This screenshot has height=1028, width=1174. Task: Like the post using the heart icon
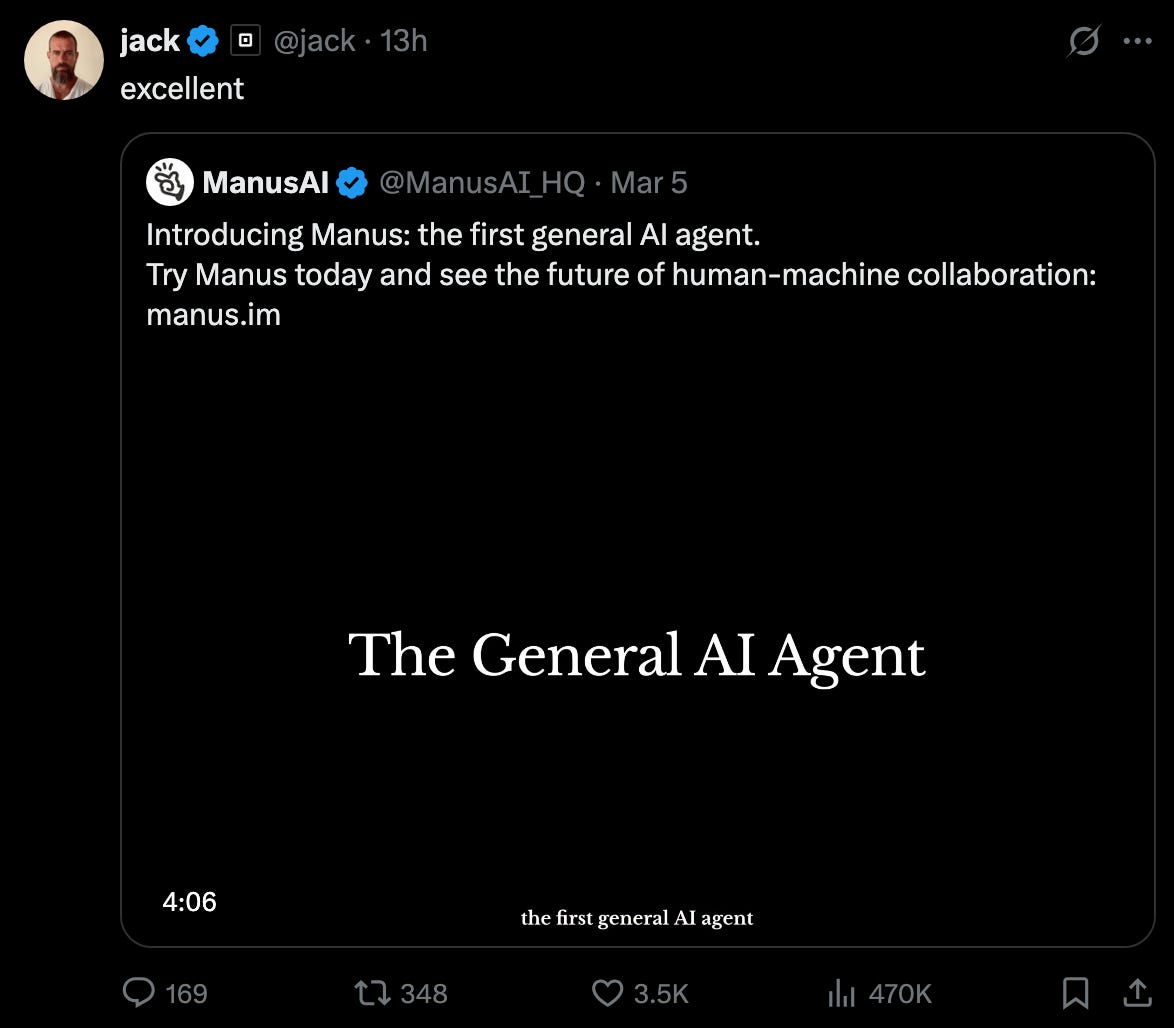coord(607,993)
